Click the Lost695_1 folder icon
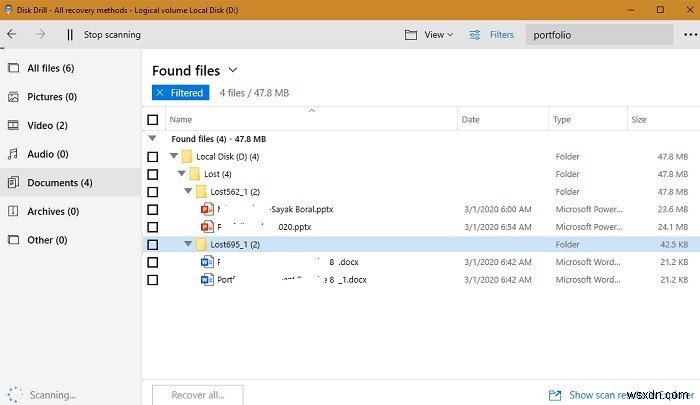The height and width of the screenshot is (405, 700). point(201,245)
